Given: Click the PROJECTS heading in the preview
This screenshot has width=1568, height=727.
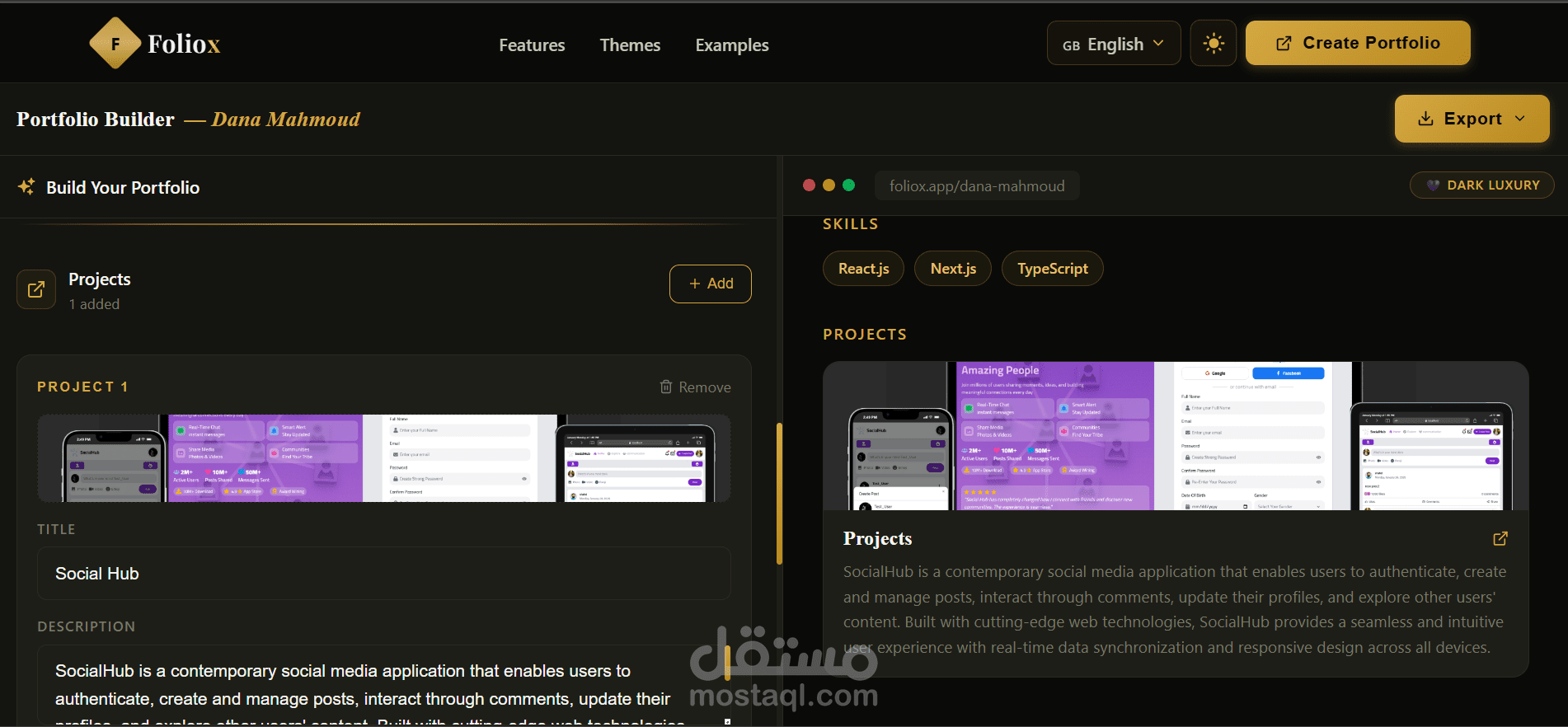Looking at the screenshot, I should (x=865, y=335).
